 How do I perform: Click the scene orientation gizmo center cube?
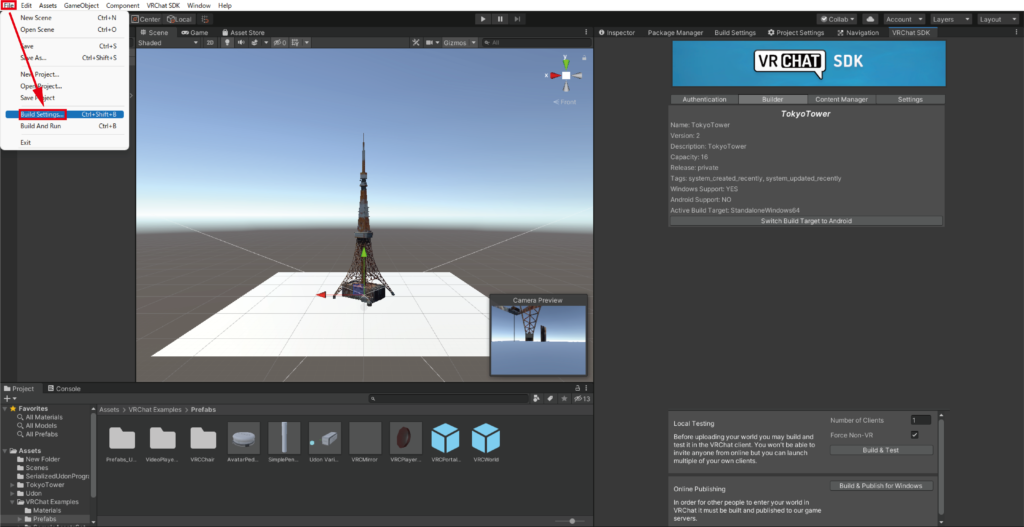click(566, 75)
